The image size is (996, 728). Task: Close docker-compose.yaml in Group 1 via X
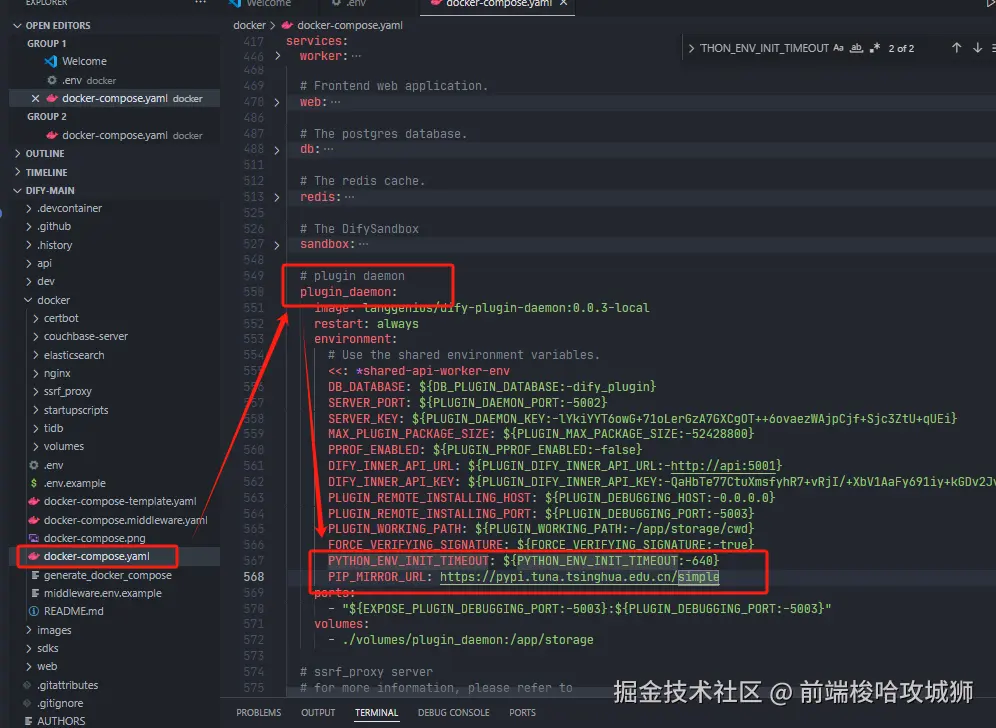click(x=36, y=98)
